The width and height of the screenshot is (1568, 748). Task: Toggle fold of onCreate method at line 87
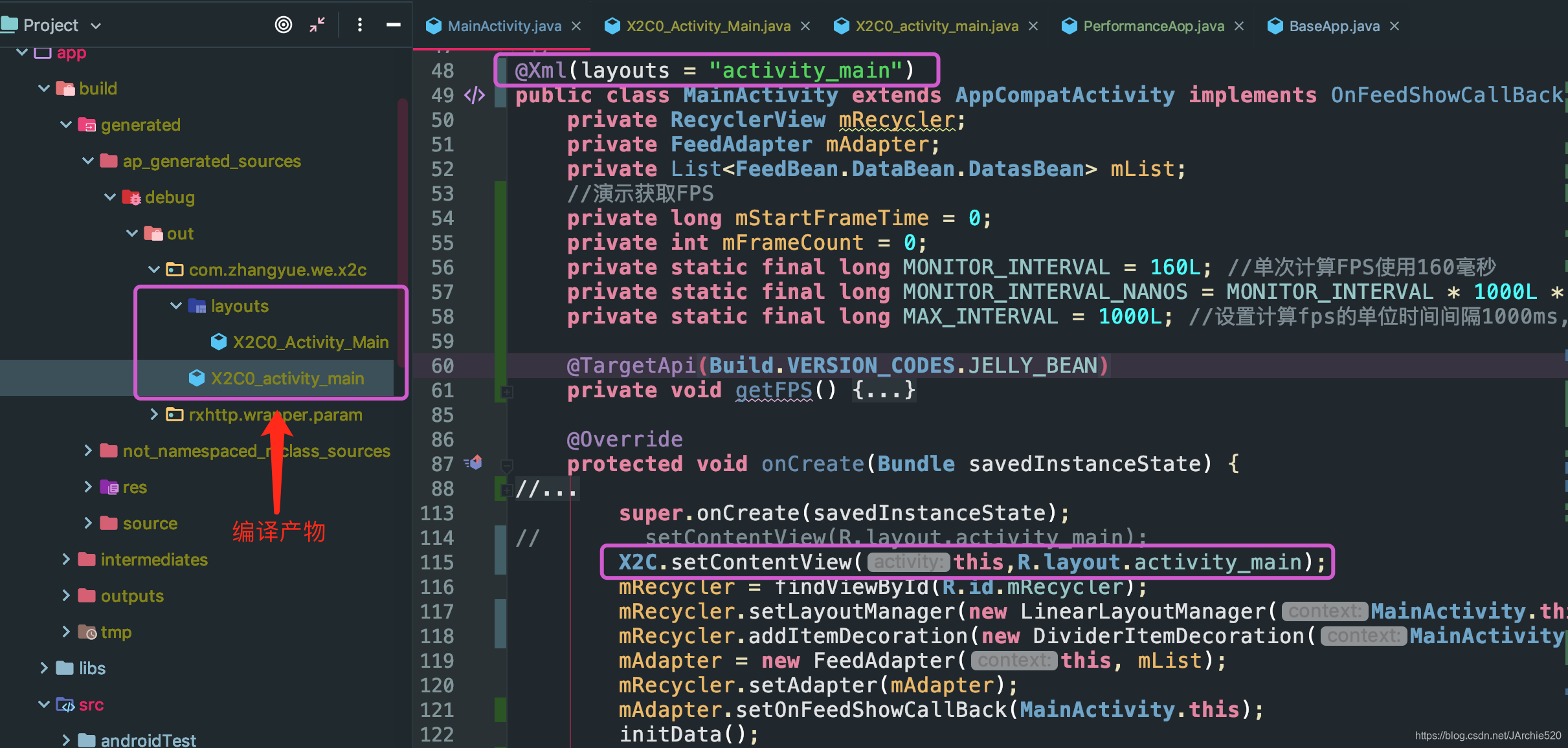click(507, 465)
